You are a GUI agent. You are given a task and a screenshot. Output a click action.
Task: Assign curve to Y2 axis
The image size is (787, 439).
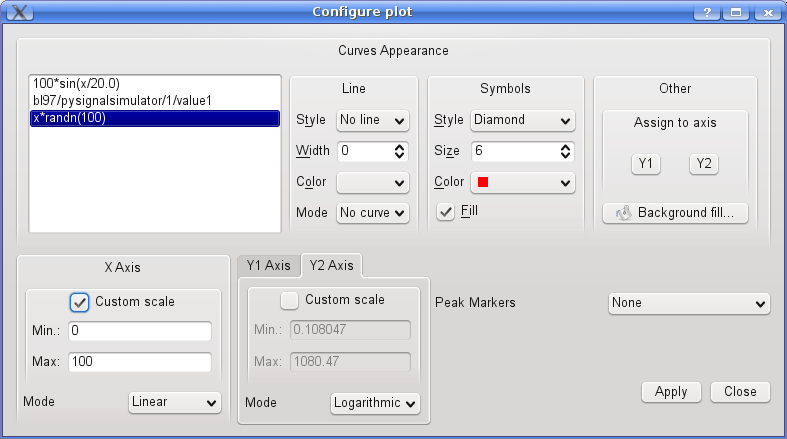[x=704, y=164]
